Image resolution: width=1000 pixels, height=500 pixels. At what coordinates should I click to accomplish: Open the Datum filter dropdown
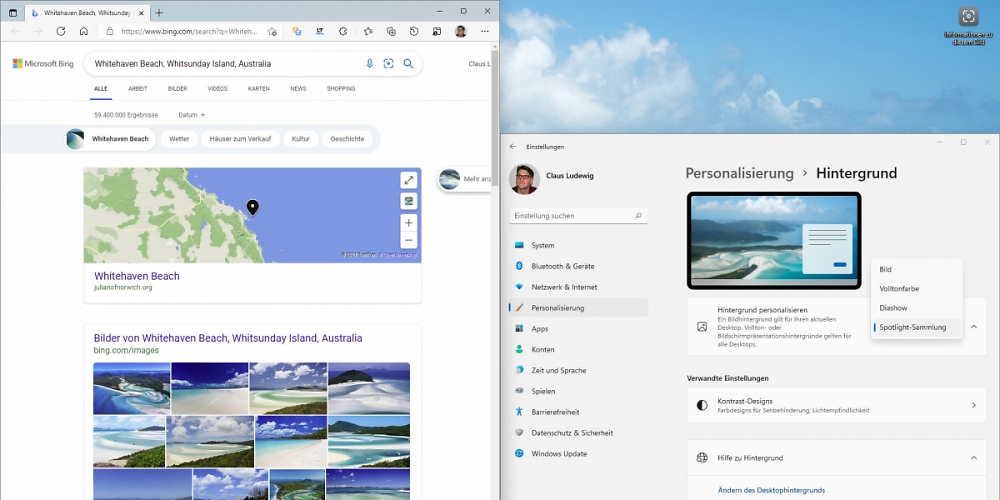point(191,115)
